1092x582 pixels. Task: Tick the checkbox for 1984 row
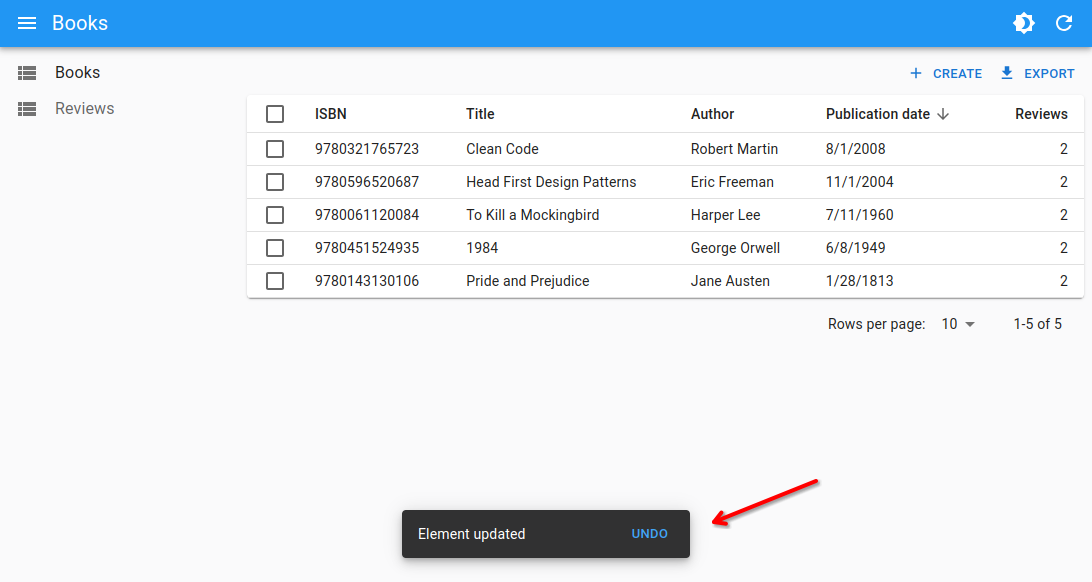click(275, 248)
